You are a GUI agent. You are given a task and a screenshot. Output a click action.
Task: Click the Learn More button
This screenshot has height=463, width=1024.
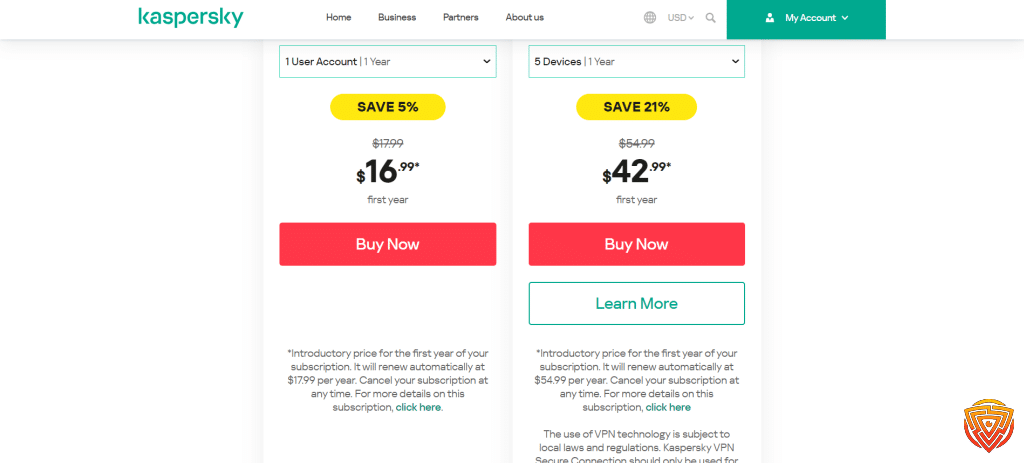click(x=637, y=304)
